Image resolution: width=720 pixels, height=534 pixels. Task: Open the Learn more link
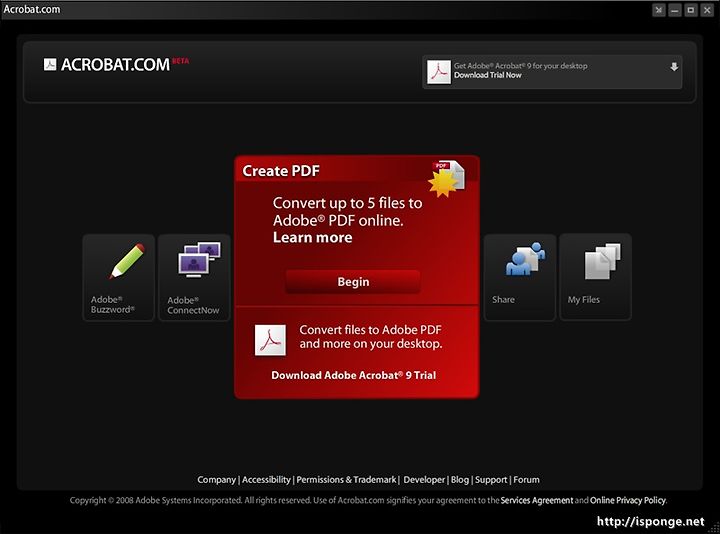pyautogui.click(x=313, y=237)
